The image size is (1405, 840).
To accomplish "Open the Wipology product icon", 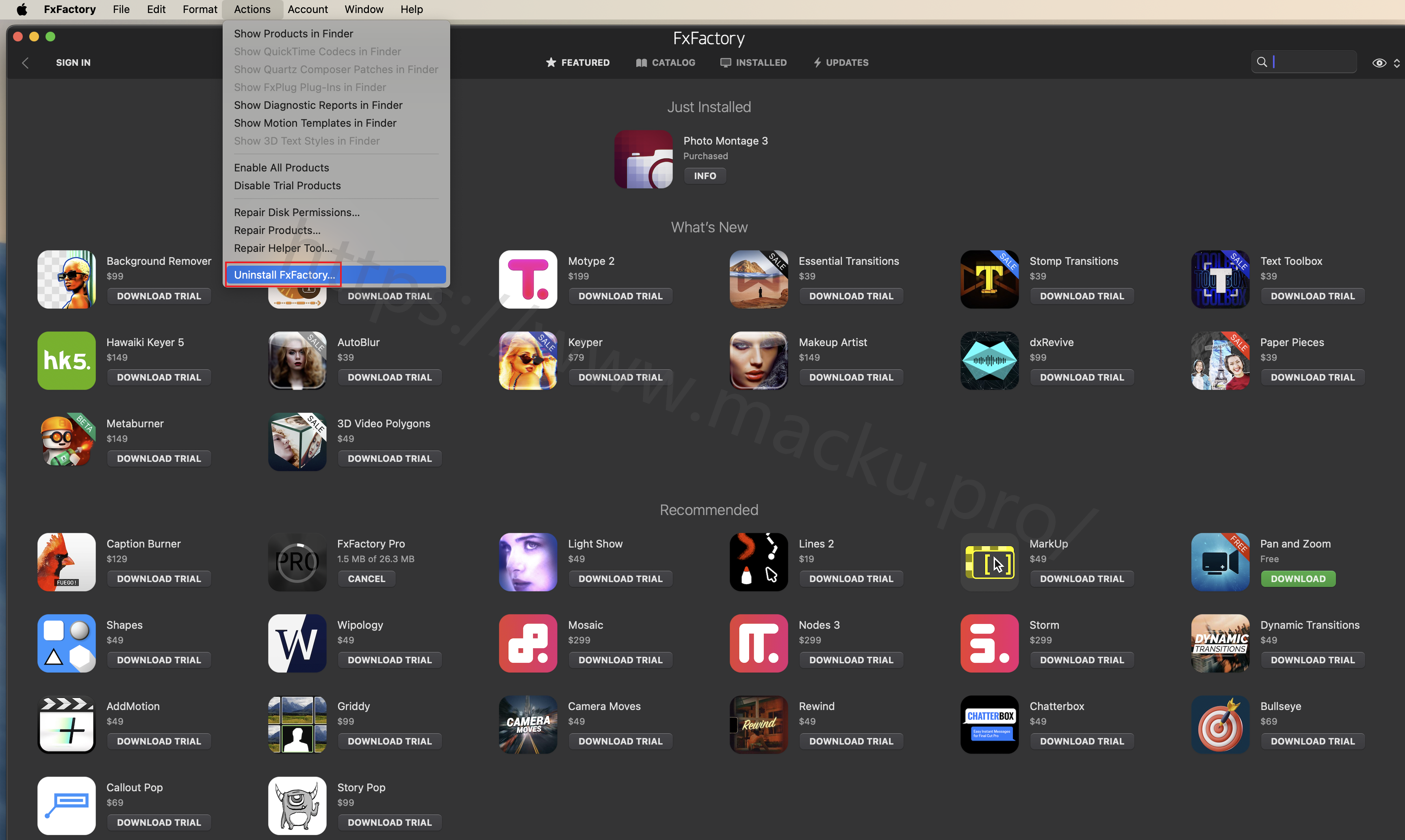I will pos(297,643).
